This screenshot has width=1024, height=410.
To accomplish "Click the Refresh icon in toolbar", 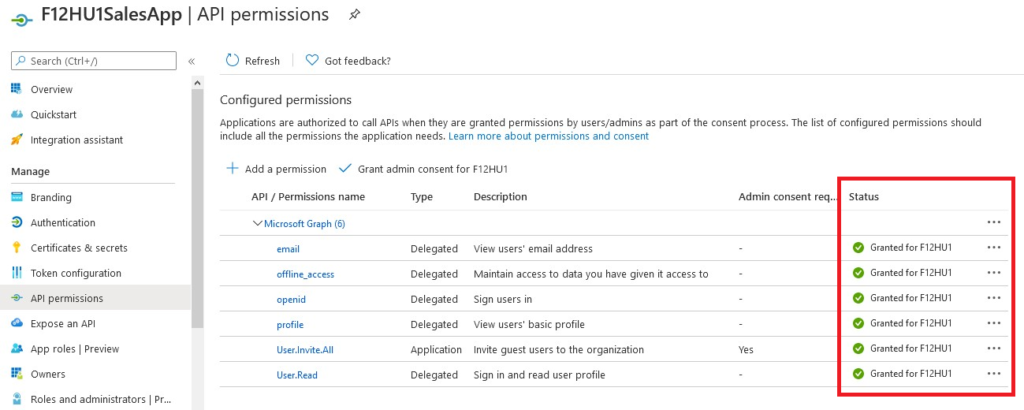I will [x=232, y=60].
